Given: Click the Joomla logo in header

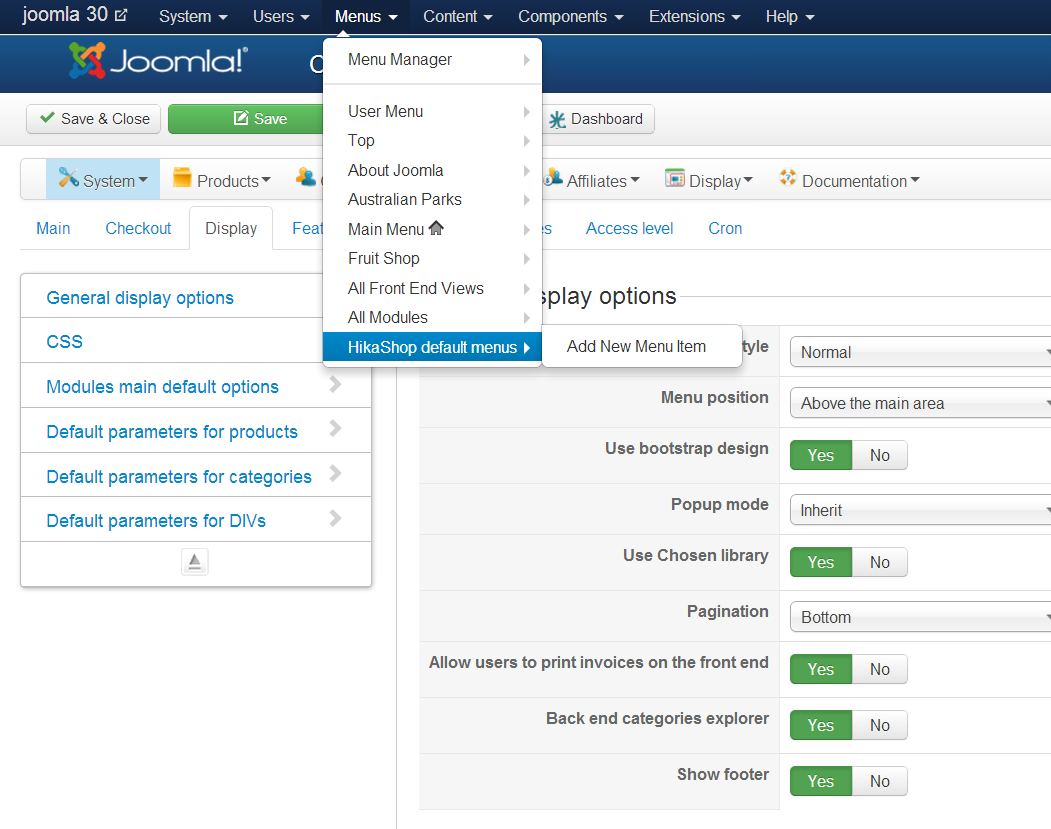Looking at the screenshot, I should (158, 61).
